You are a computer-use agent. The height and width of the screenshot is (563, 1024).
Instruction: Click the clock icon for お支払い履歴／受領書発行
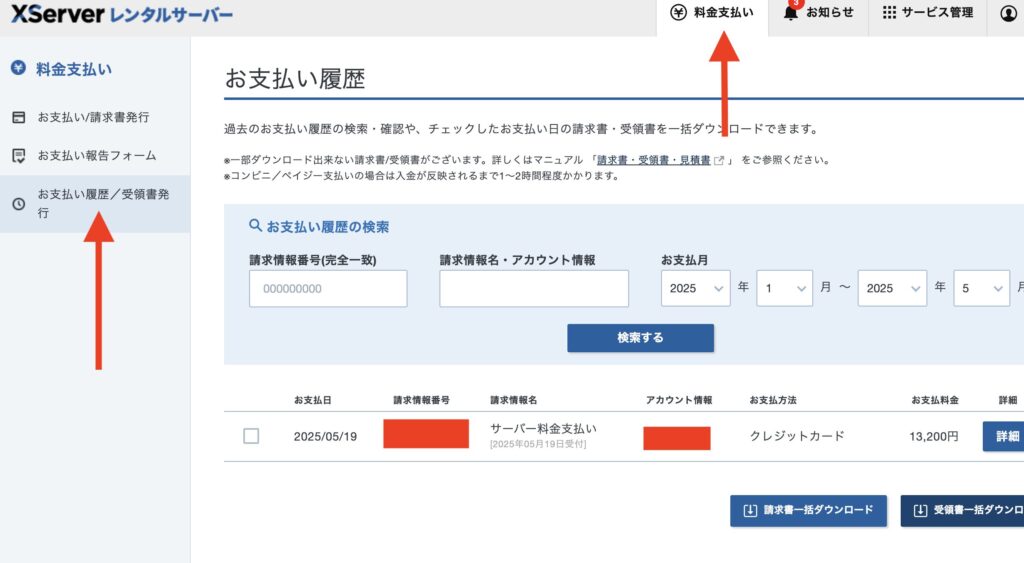coord(19,204)
